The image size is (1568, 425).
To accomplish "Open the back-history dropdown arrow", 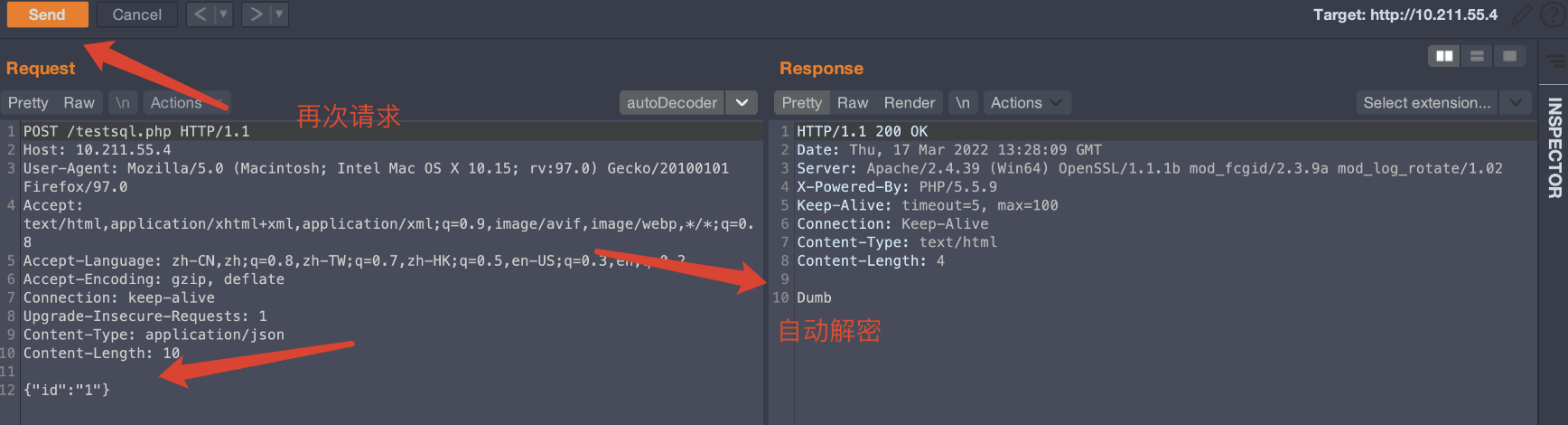I will (223, 14).
